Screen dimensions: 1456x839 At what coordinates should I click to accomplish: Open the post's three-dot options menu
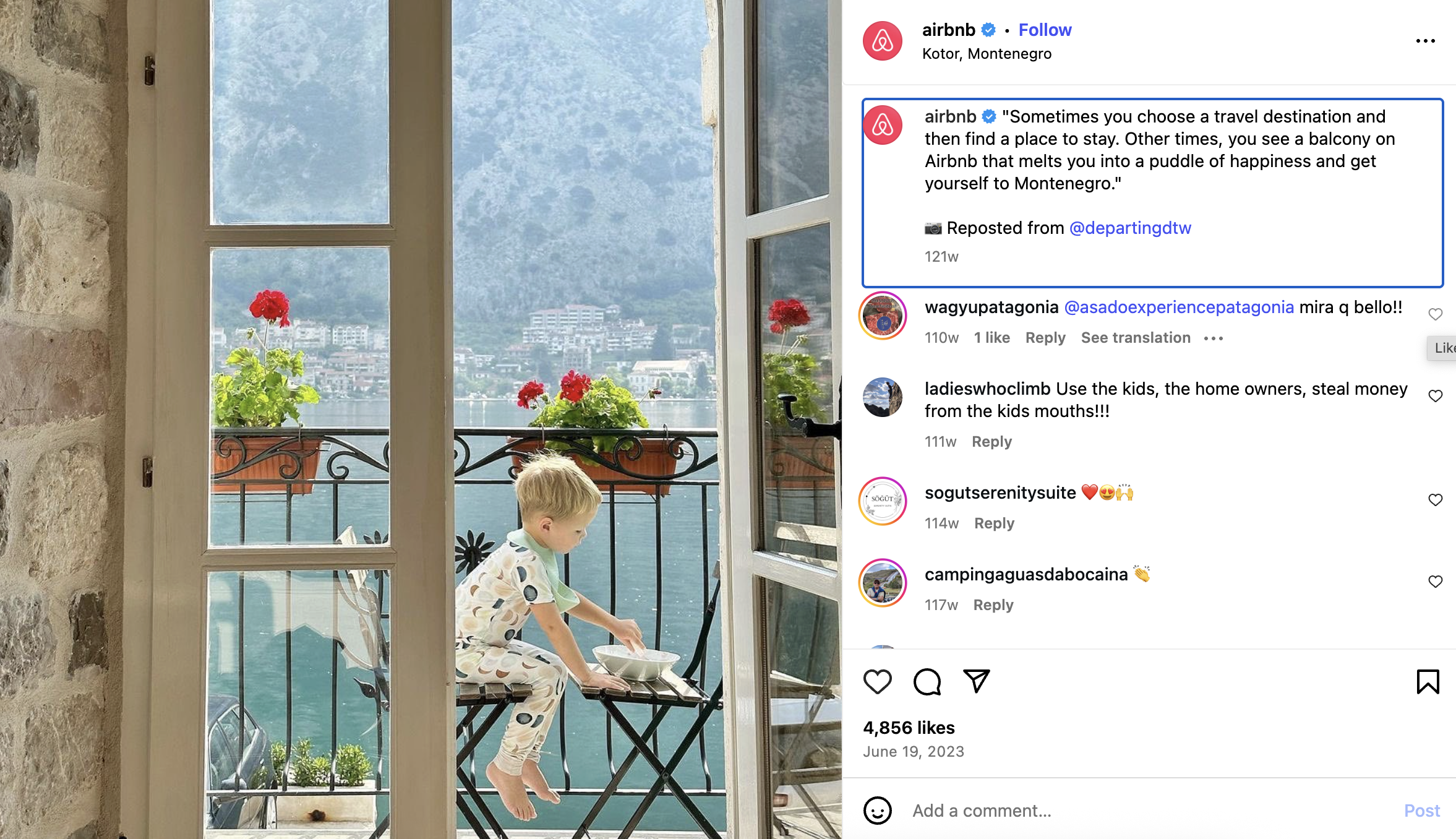[1425, 41]
